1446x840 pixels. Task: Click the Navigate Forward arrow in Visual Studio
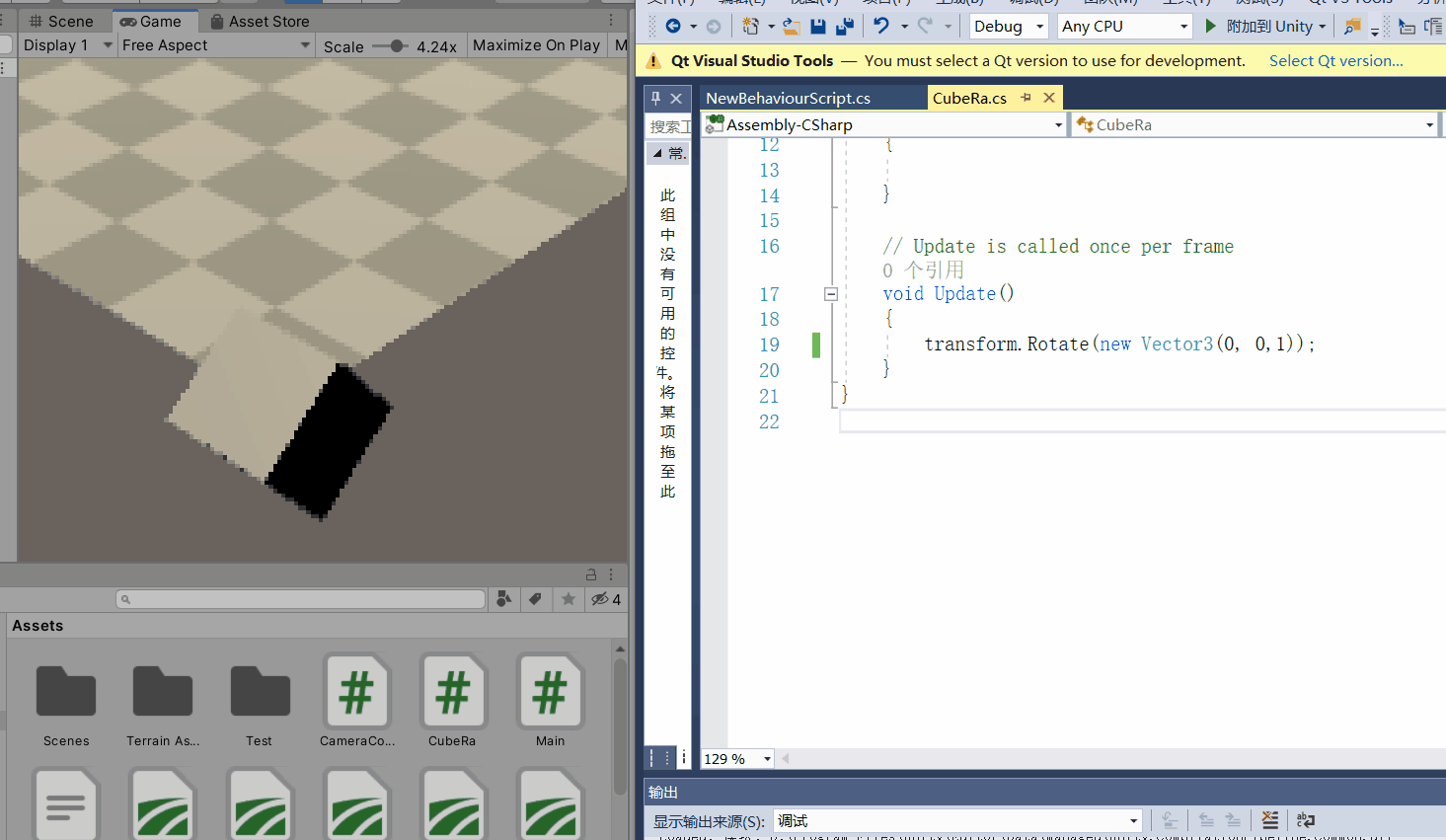click(713, 27)
